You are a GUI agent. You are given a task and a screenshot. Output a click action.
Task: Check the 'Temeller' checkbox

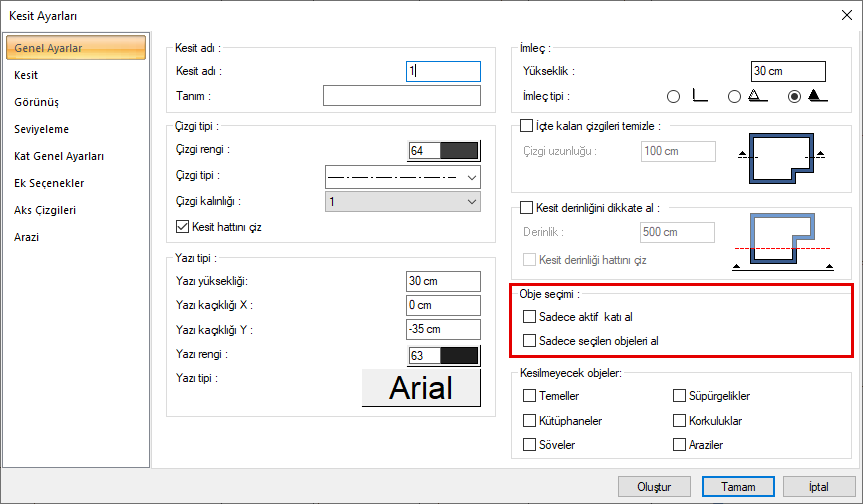point(529,396)
